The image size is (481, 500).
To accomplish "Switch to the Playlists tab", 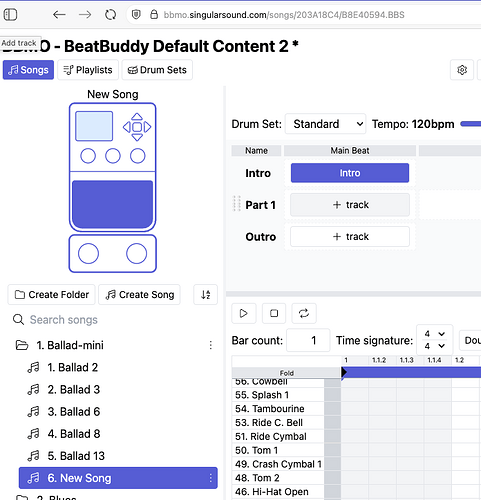I will (88, 70).
